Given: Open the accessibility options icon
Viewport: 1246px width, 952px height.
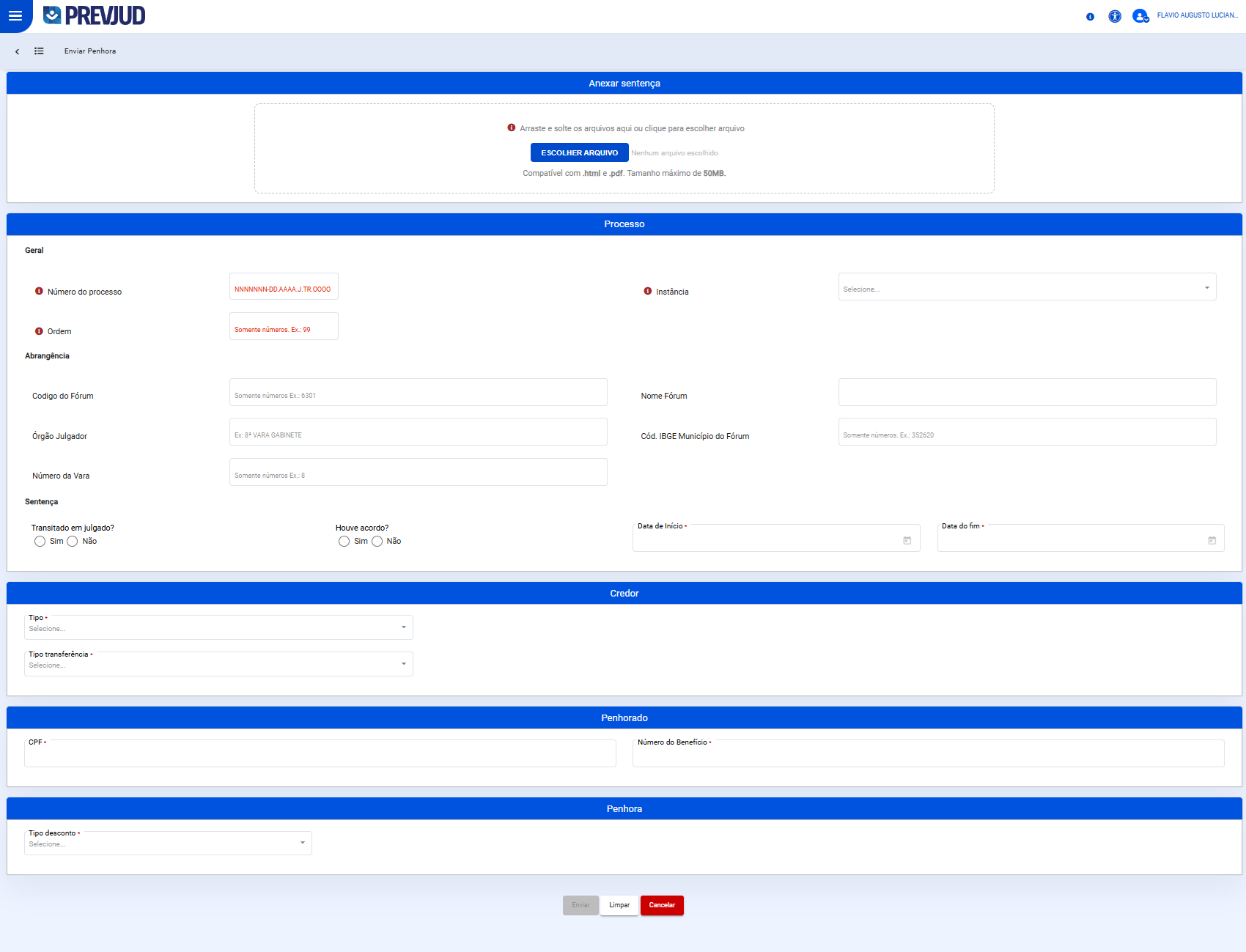Looking at the screenshot, I should (x=1114, y=16).
